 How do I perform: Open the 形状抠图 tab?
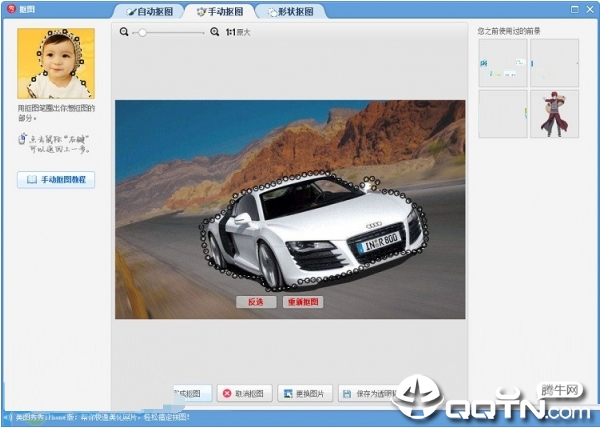290,12
